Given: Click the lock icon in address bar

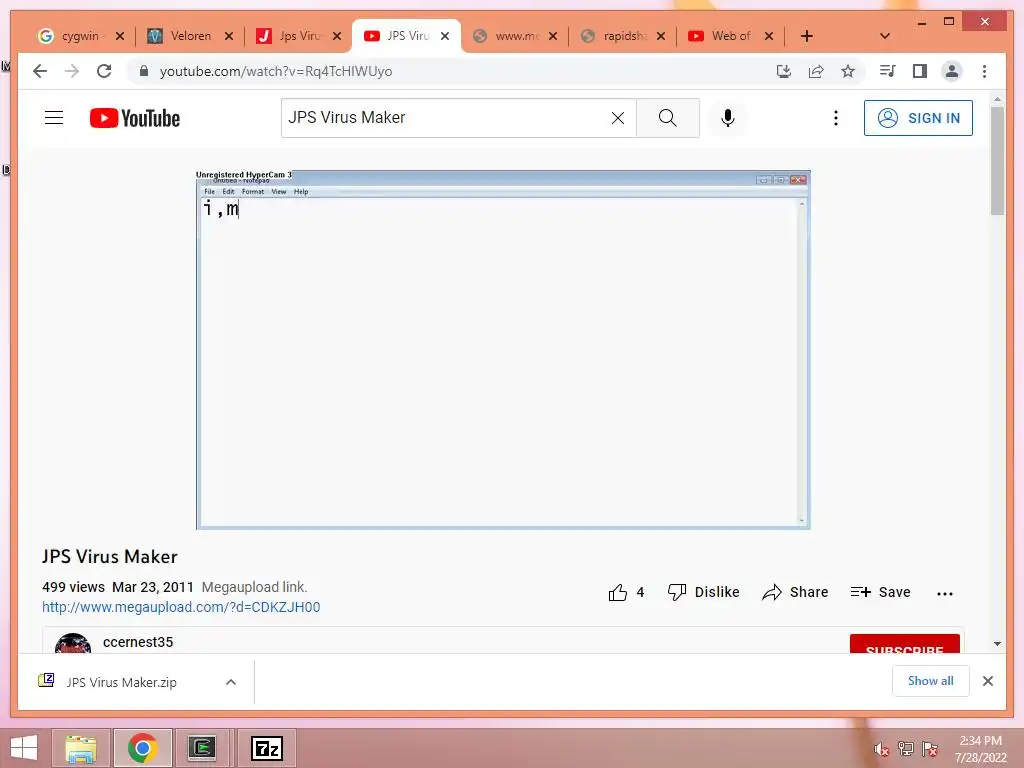Looking at the screenshot, I should [x=144, y=71].
